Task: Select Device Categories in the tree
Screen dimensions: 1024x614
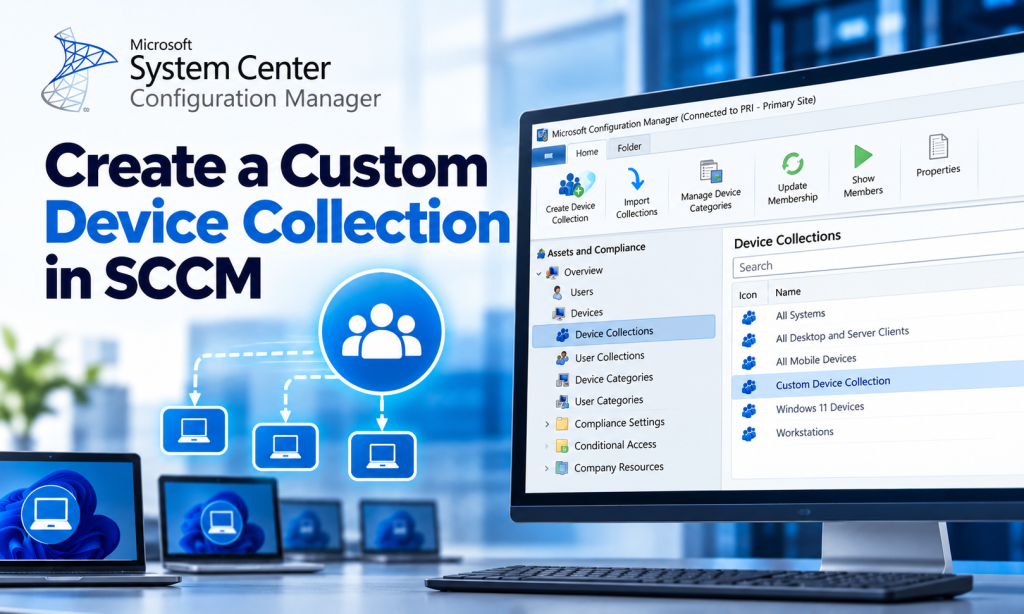Action: click(x=614, y=378)
